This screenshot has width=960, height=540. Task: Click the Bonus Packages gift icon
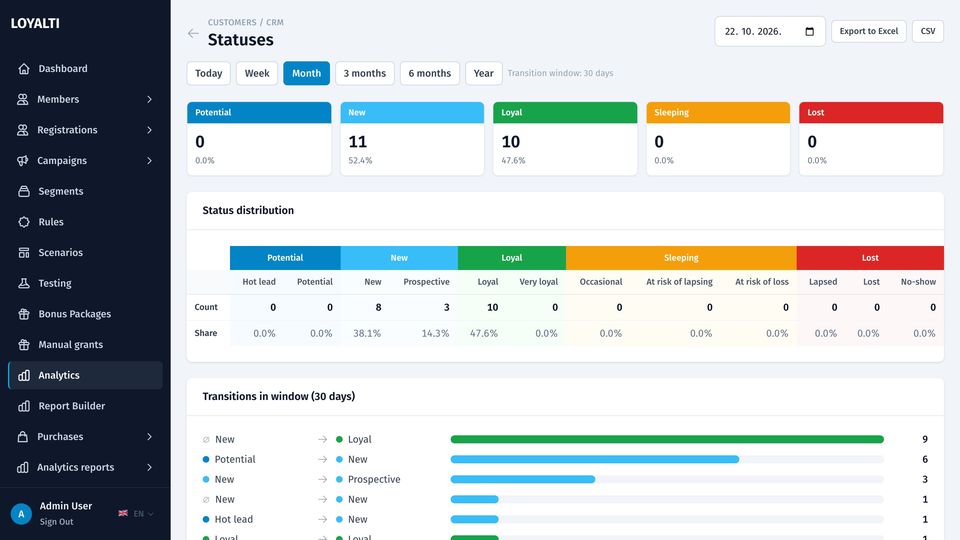tap(24, 313)
